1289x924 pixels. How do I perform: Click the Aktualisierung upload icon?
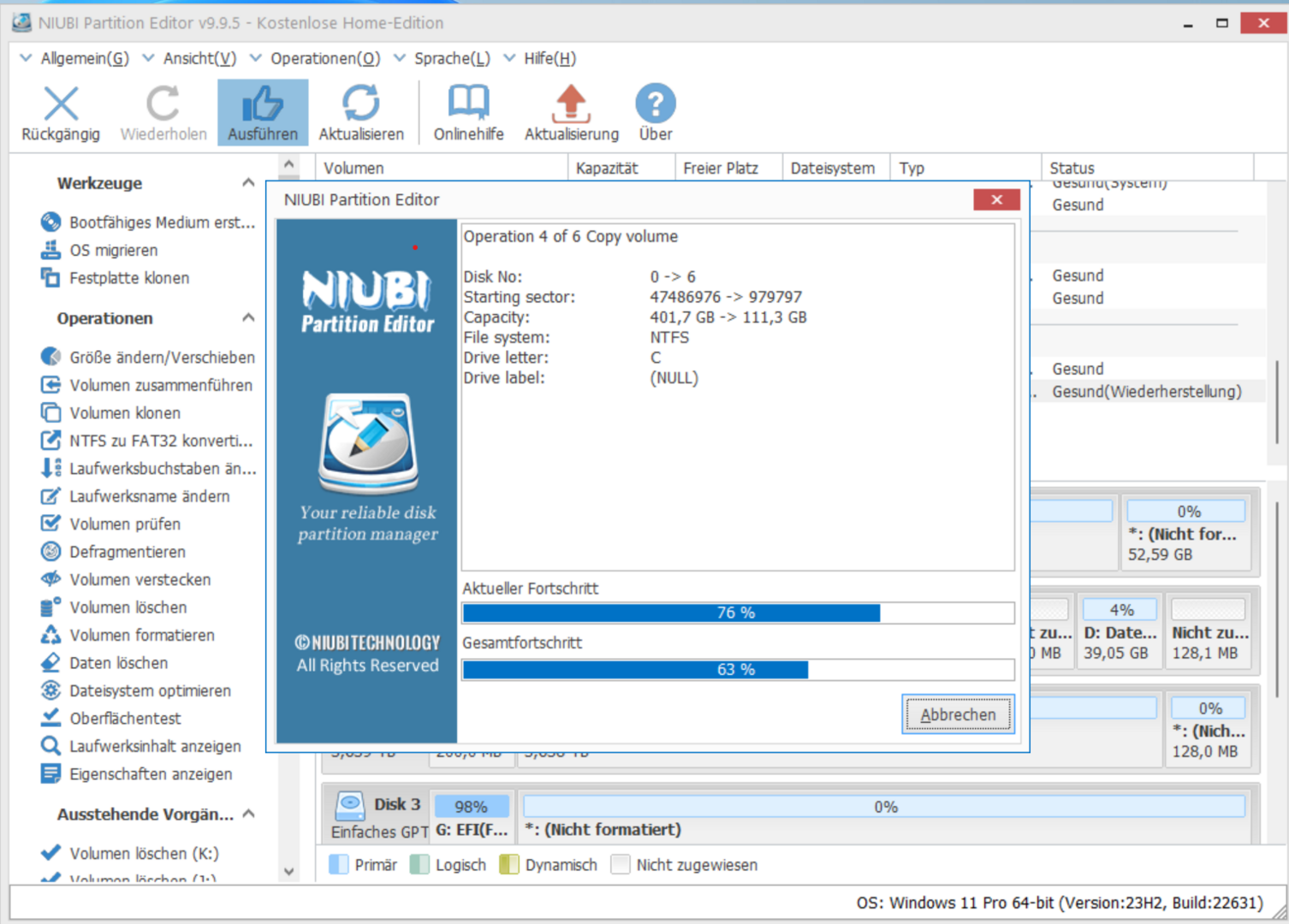[571, 104]
